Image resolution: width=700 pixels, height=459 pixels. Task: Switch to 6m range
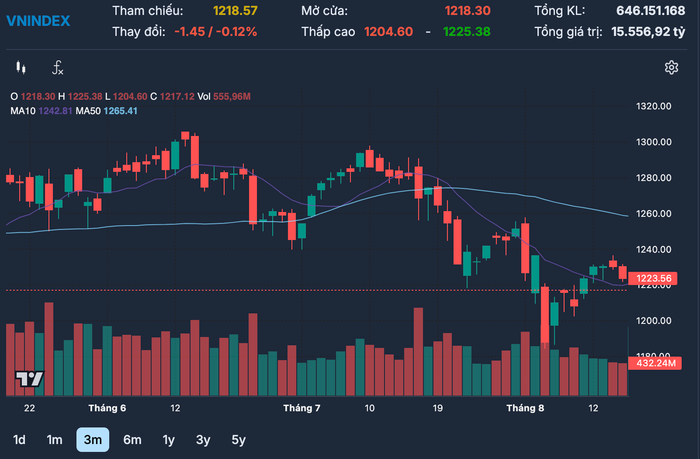(132, 440)
